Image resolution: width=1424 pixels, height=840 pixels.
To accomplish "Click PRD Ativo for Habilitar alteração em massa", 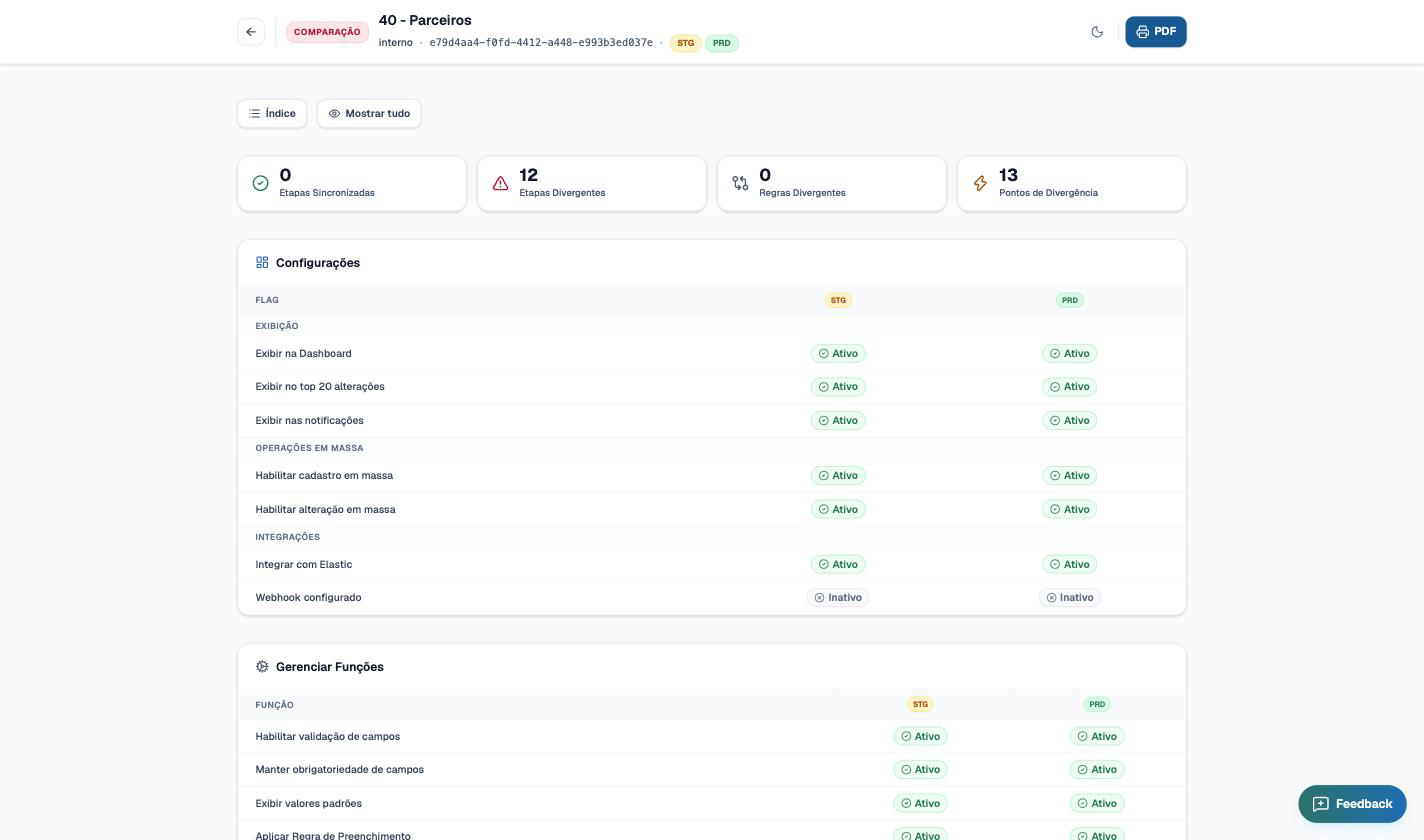I will click(x=1070, y=509).
